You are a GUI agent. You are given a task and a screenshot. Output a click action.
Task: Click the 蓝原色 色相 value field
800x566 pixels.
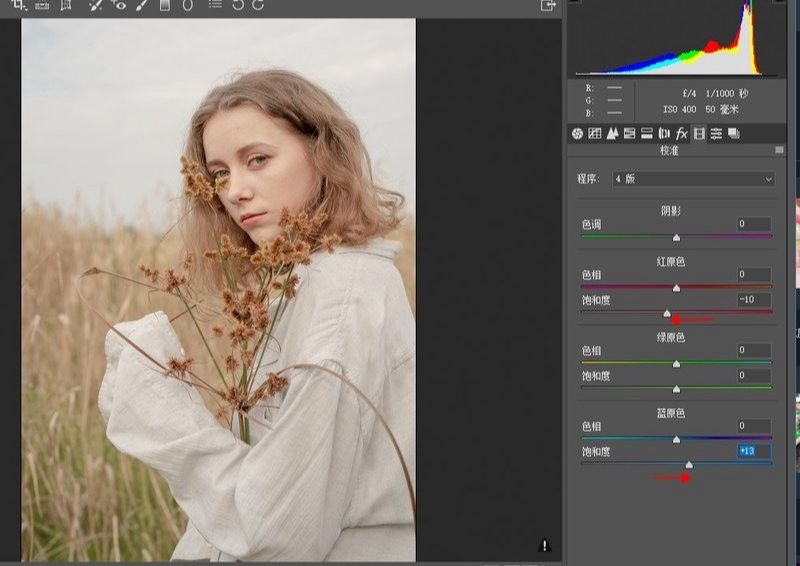(754, 426)
